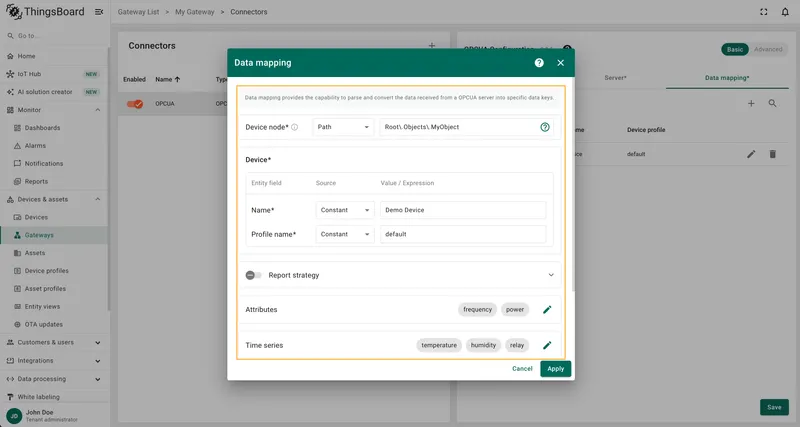800x427 pixels.
Task: Open Reports in the sidebar
Action: tap(54, 182)
